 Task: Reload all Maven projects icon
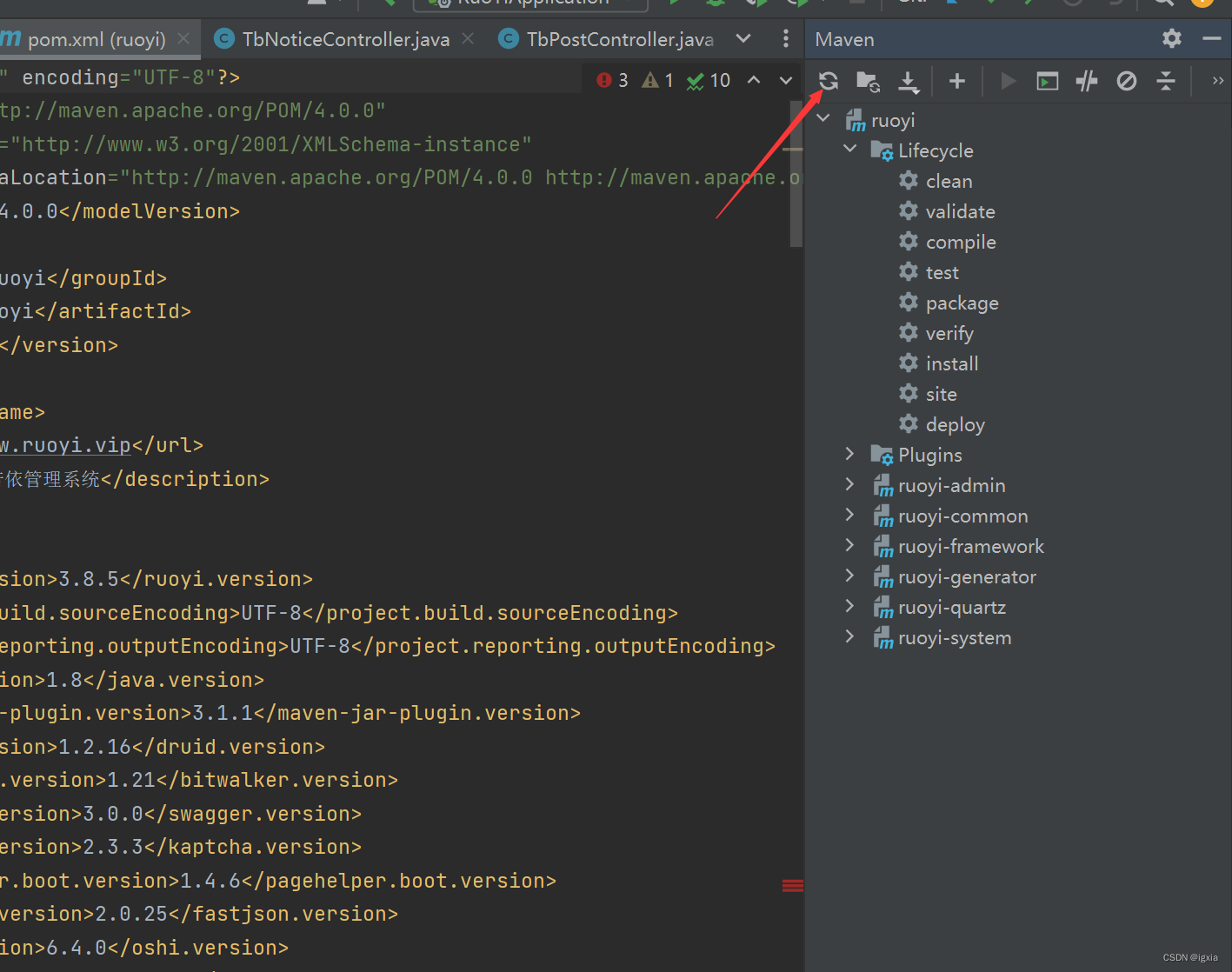829,81
